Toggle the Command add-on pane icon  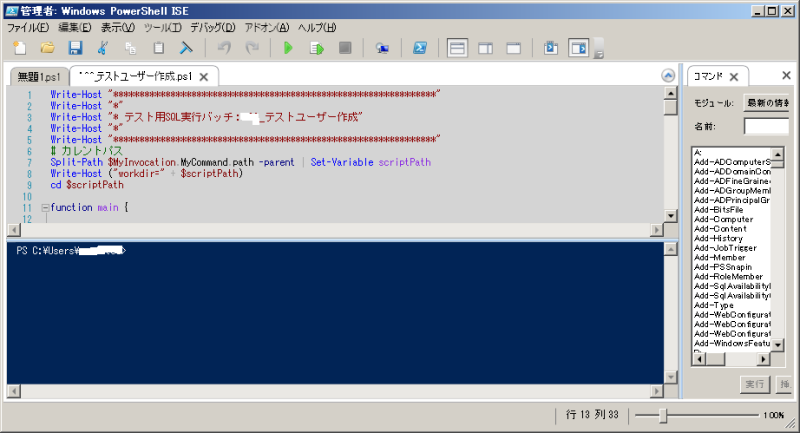tap(579, 48)
